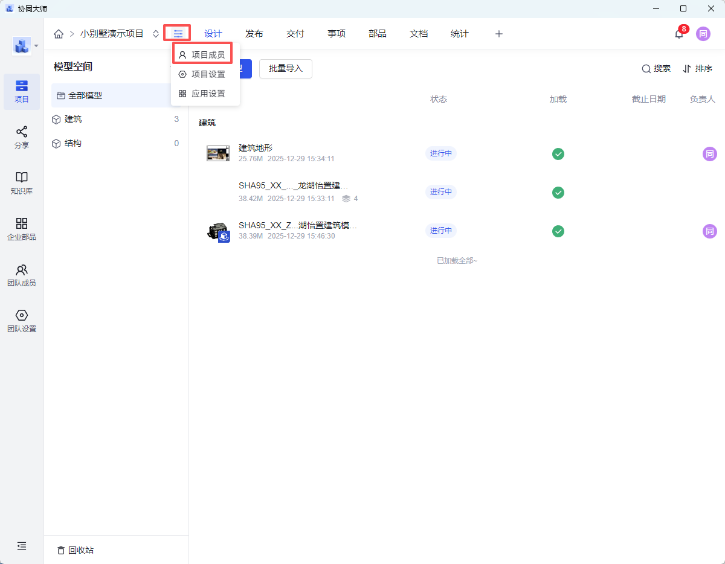The height and width of the screenshot is (564, 725).
Task: Switch to the 发布 tab
Action: point(254,34)
